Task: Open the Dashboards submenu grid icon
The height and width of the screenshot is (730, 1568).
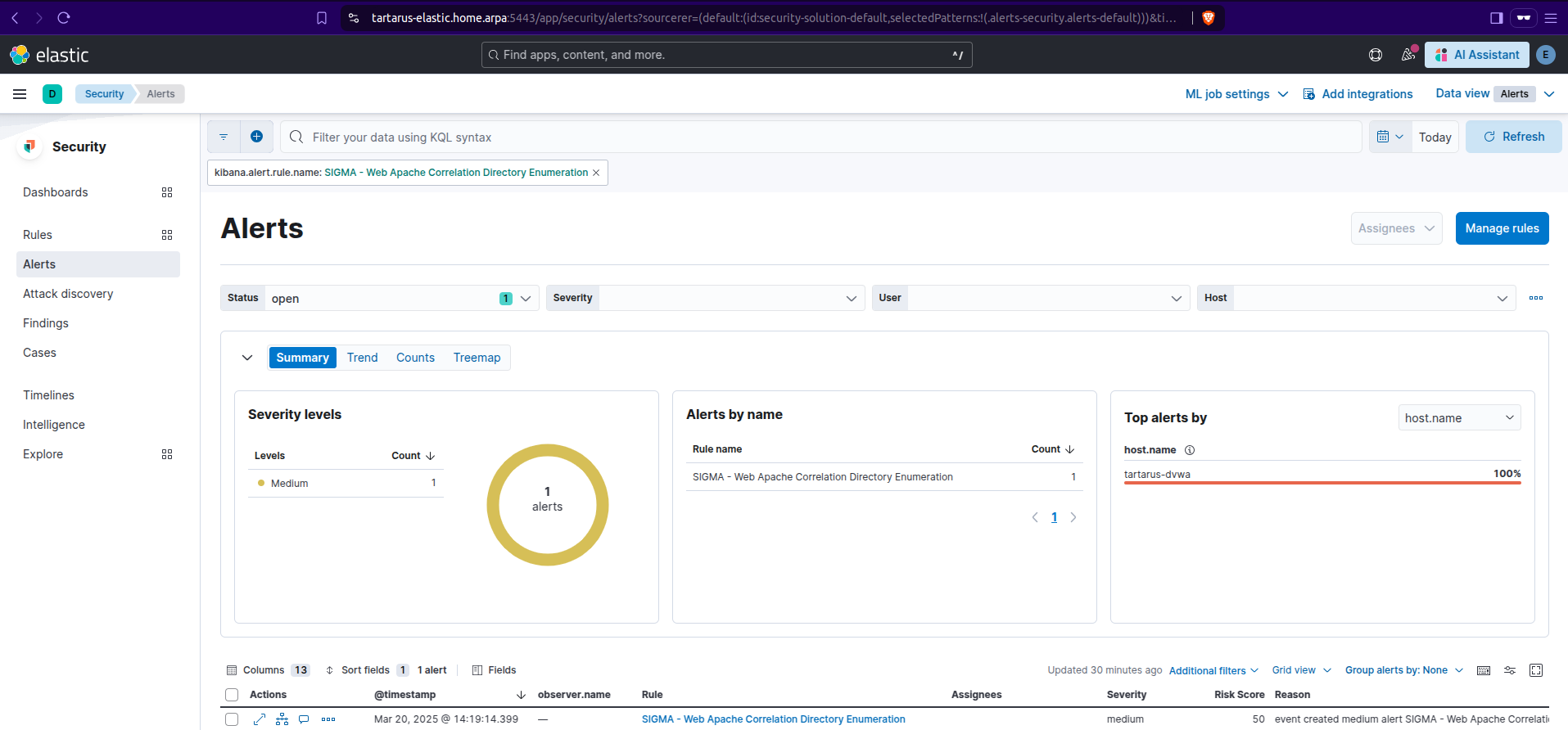Action: click(167, 192)
